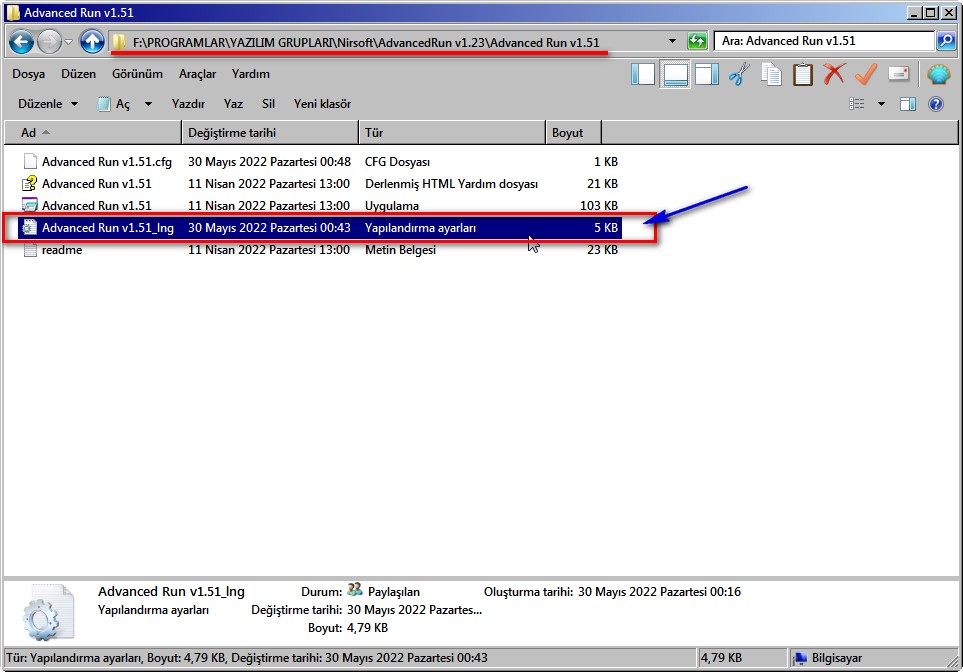Viewport: 963px width, 672px height.
Task: Sort by the Boyut column header
Action: (574, 133)
